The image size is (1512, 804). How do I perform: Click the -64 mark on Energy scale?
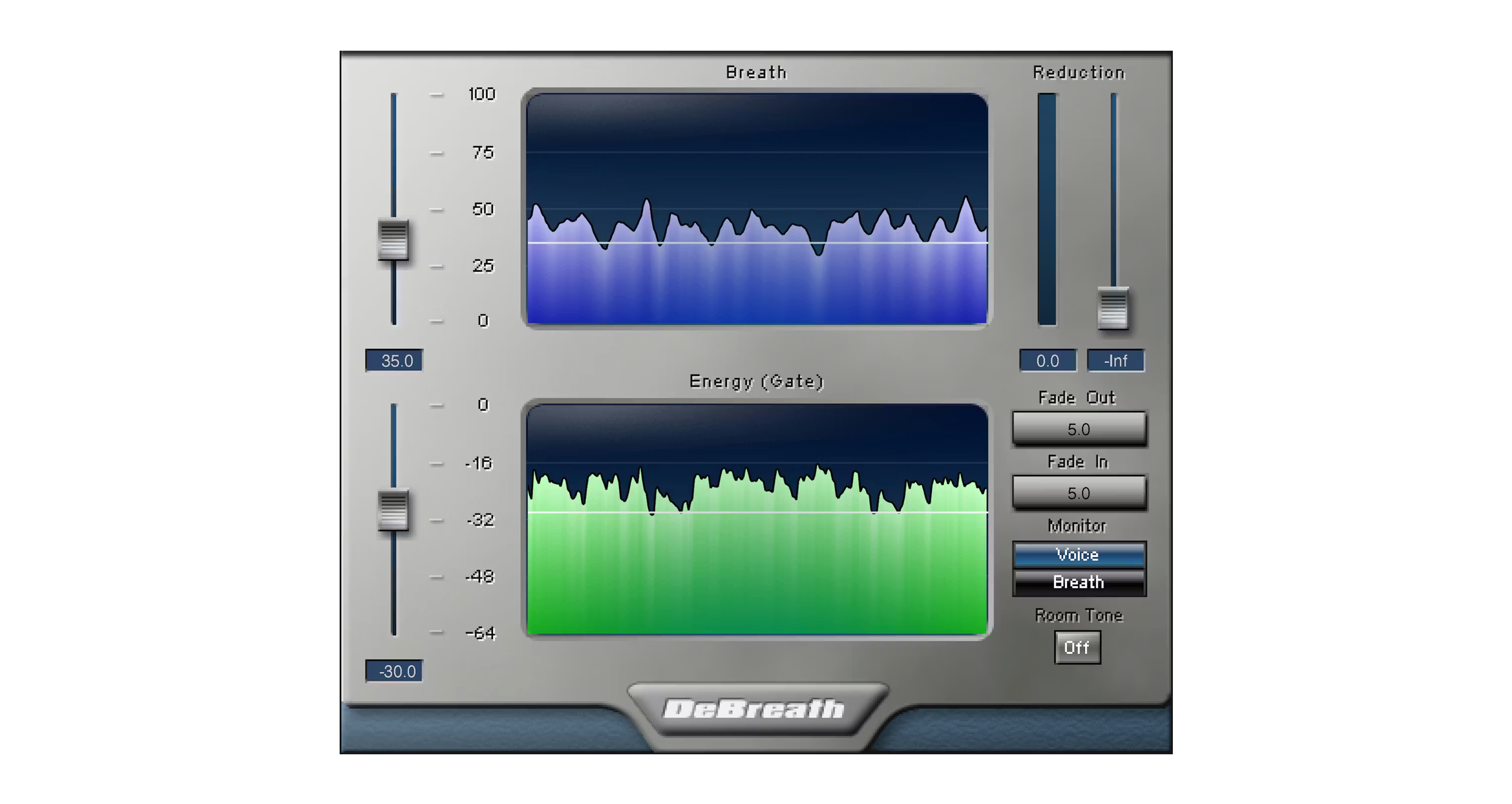(x=481, y=633)
